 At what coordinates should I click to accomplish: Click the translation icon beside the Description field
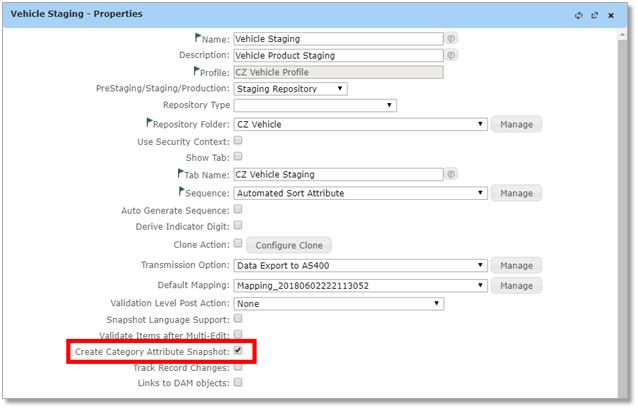click(452, 55)
